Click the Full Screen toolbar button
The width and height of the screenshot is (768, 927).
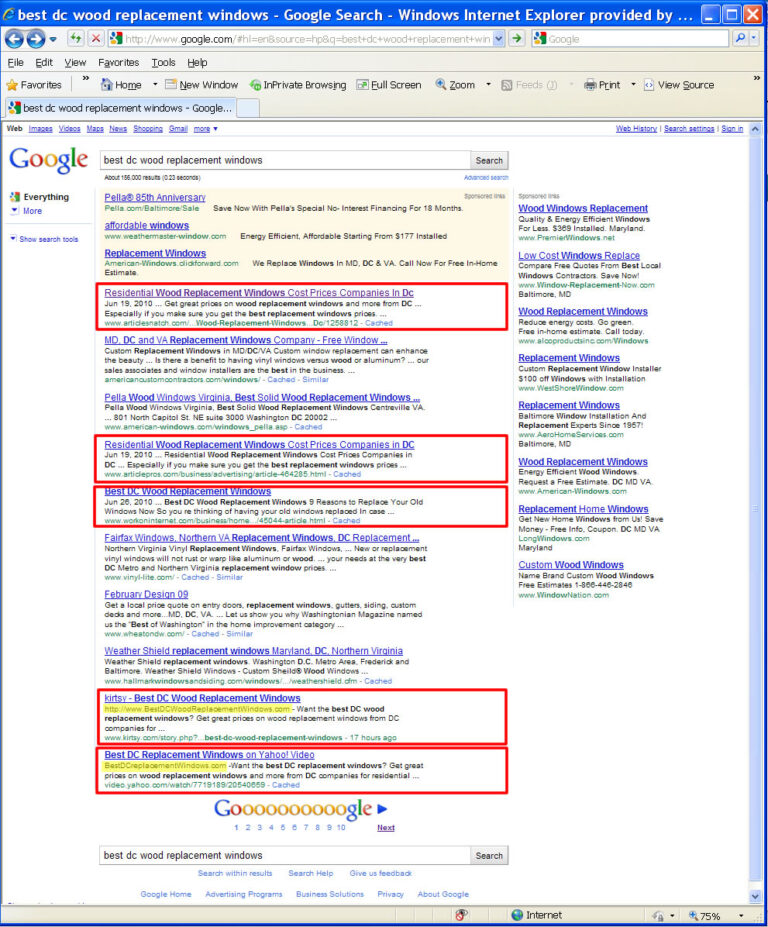[389, 85]
